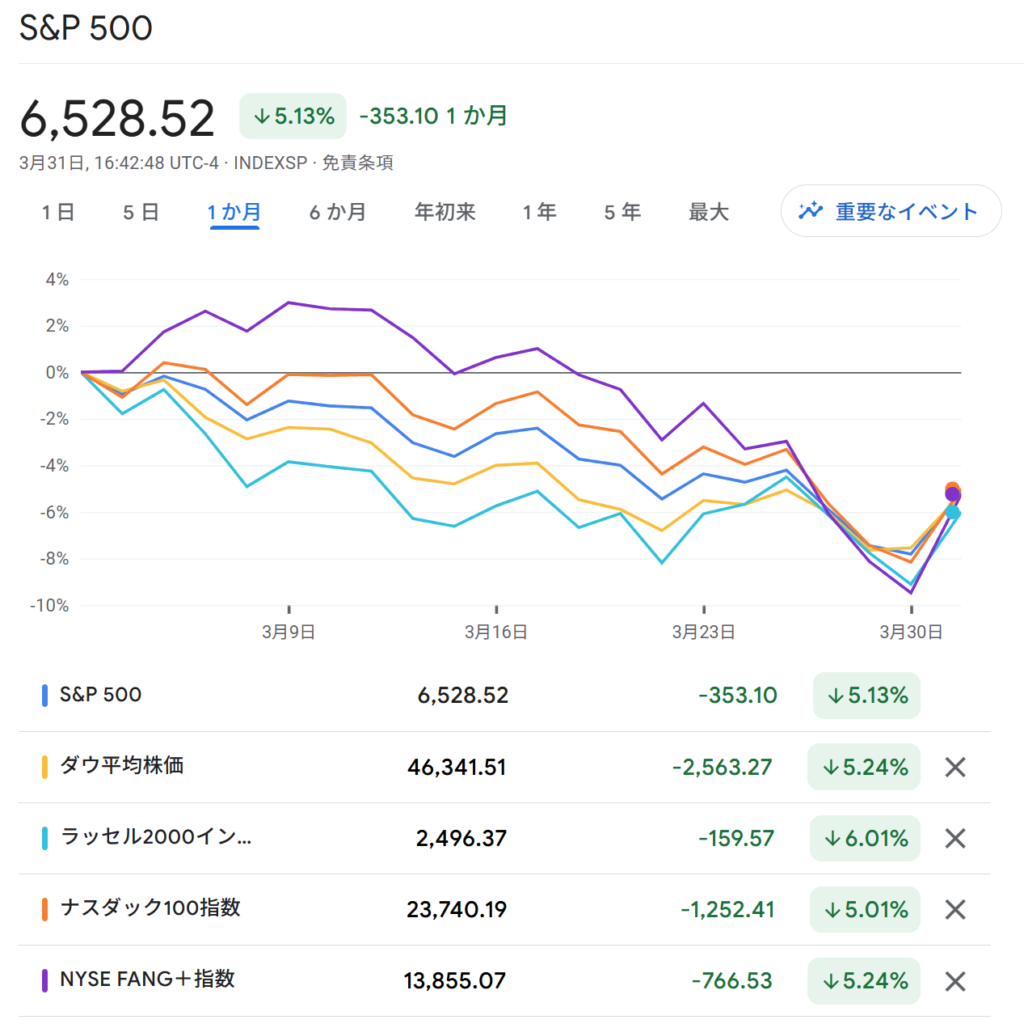This screenshot has height=1024, width=1024.
Task: Remove ナスダック100指数 using the X icon
Action: point(955,909)
